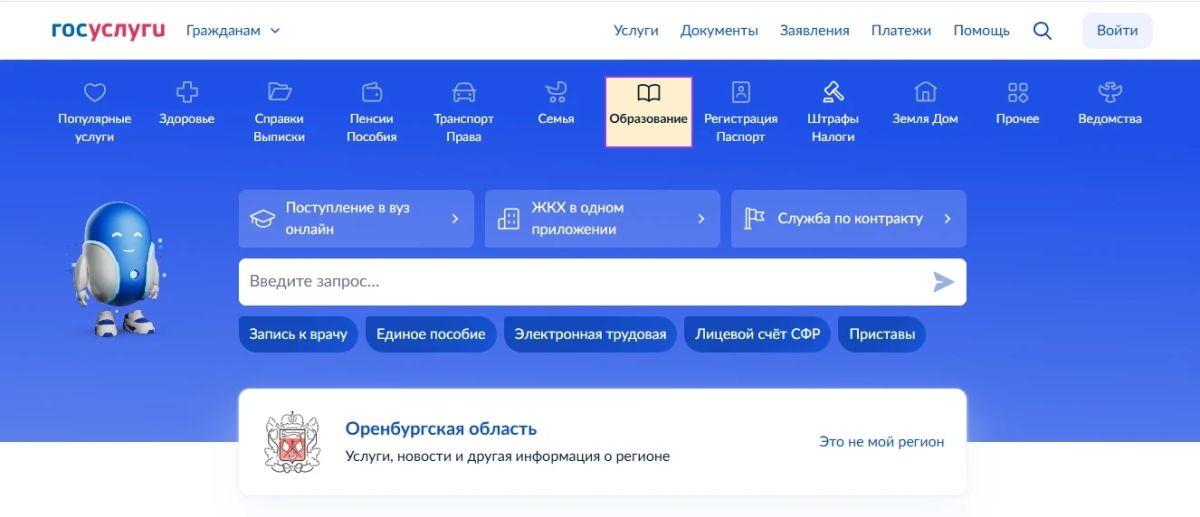
Task: Choose the Единое пособие quick chip
Action: (431, 334)
